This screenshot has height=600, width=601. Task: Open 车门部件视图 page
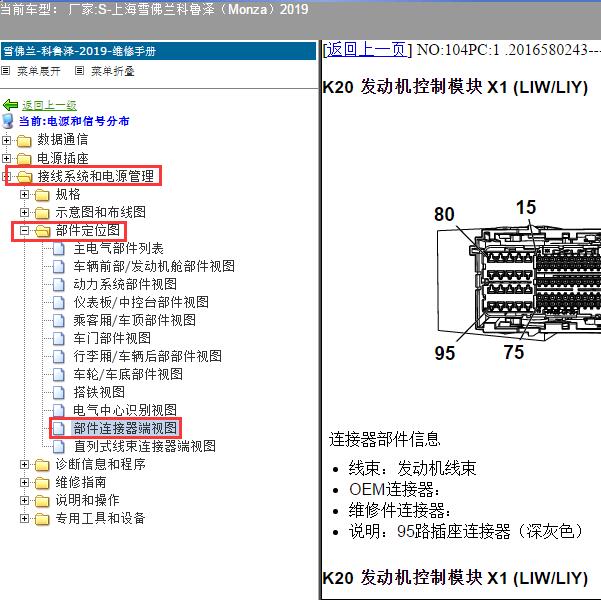[x=112, y=338]
